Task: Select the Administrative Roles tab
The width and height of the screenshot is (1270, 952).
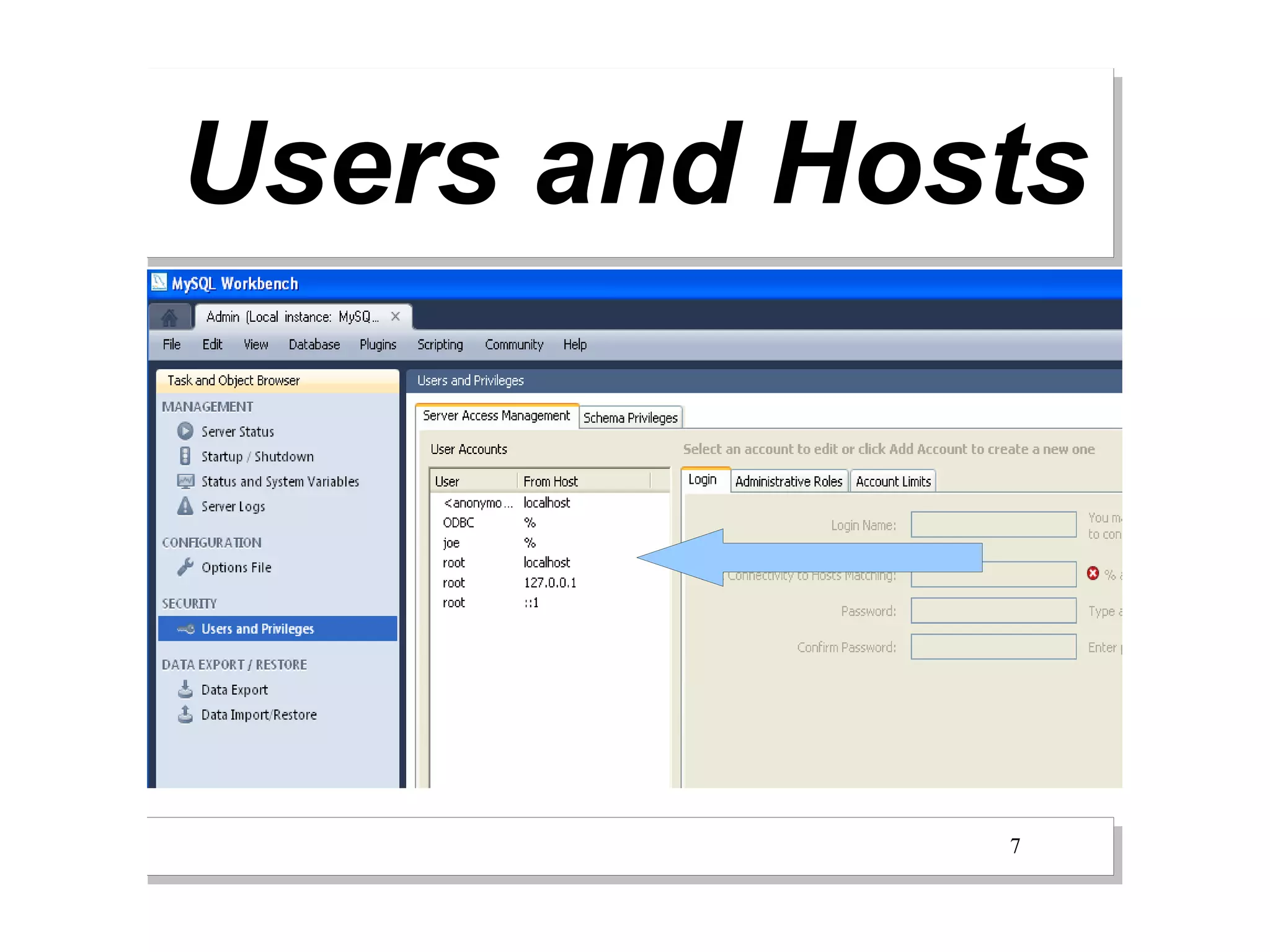Action: tap(789, 481)
